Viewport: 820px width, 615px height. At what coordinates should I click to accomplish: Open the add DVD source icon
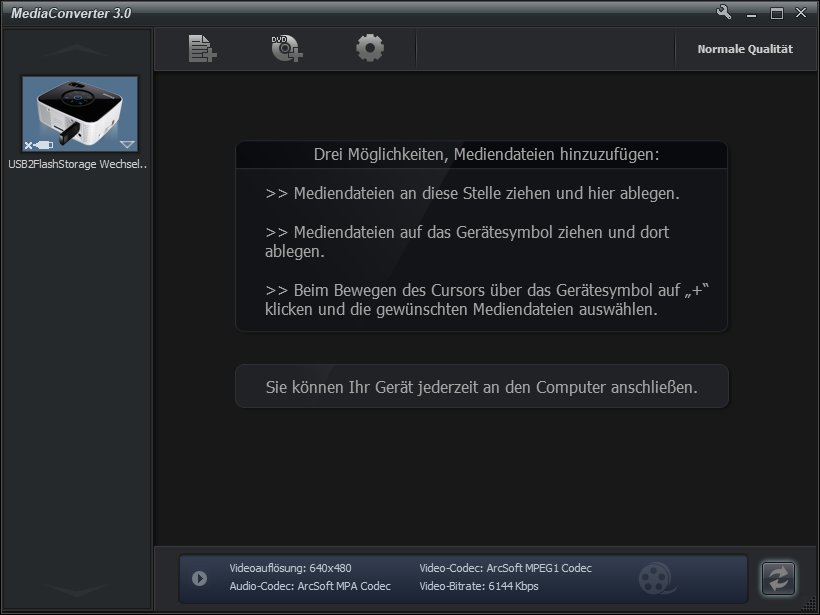(287, 49)
